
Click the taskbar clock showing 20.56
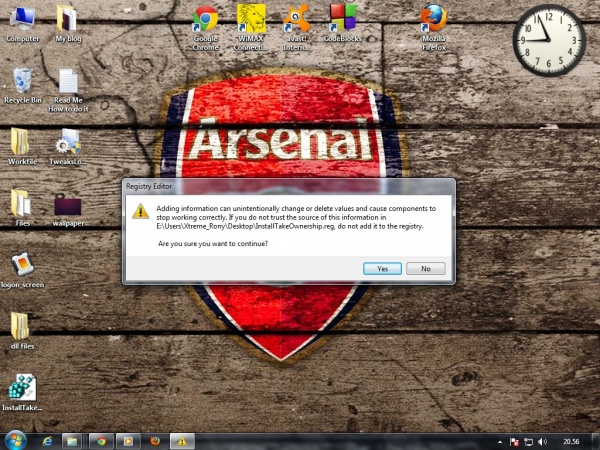pyautogui.click(x=571, y=442)
